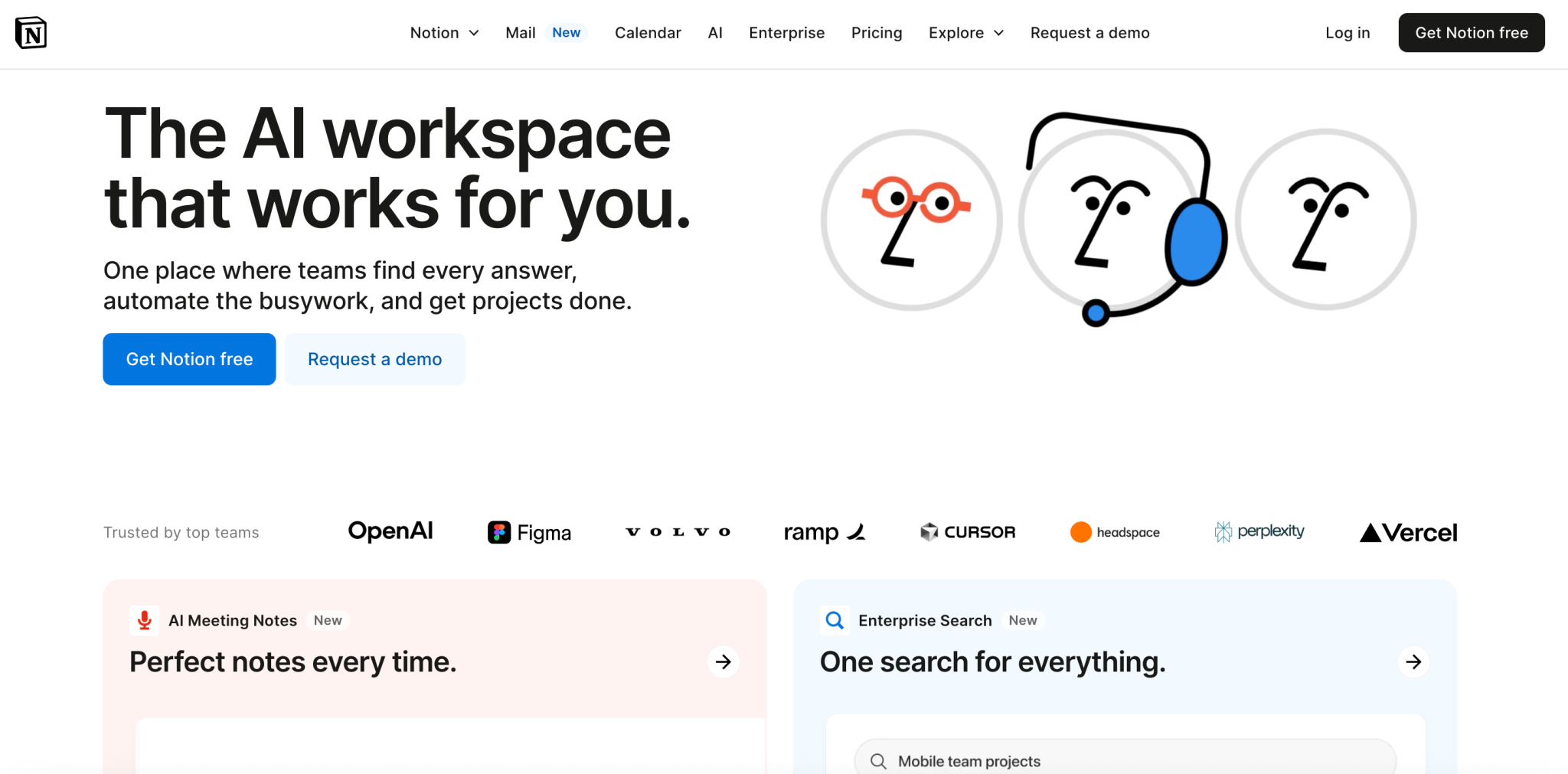Click the AI Meeting Notes microphone icon
The width and height of the screenshot is (1568, 774).
pos(144,620)
